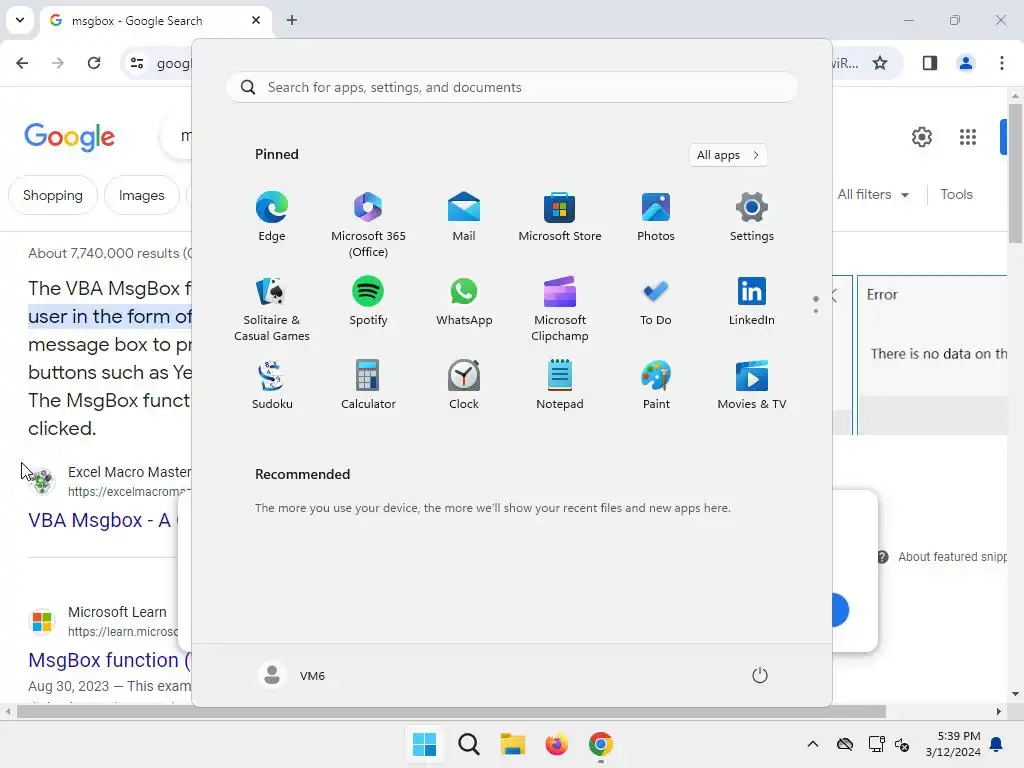This screenshot has width=1024, height=768.
Task: Open the To Do app
Action: click(656, 301)
